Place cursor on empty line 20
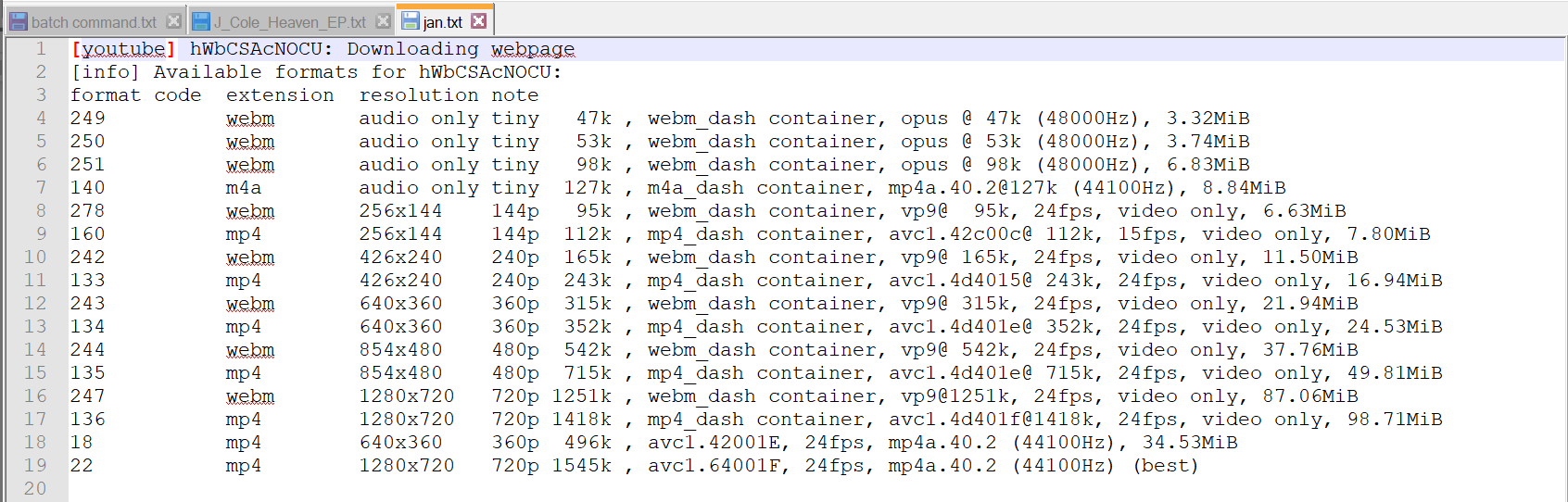This screenshot has height=502, width=1568. click(x=816, y=488)
